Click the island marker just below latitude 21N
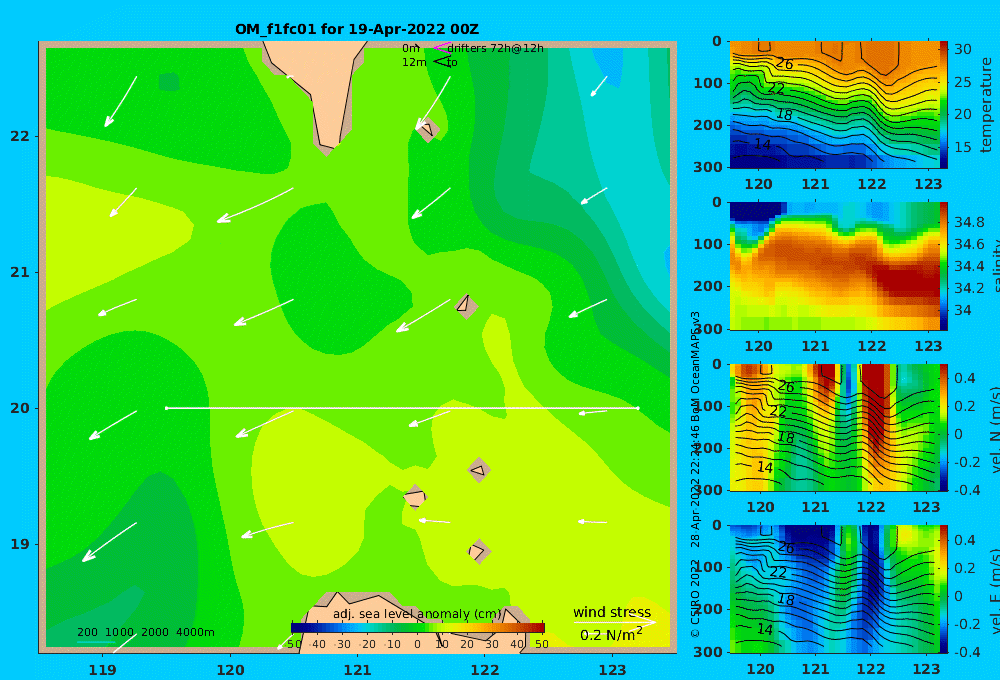This screenshot has width=1000, height=680. click(x=466, y=306)
